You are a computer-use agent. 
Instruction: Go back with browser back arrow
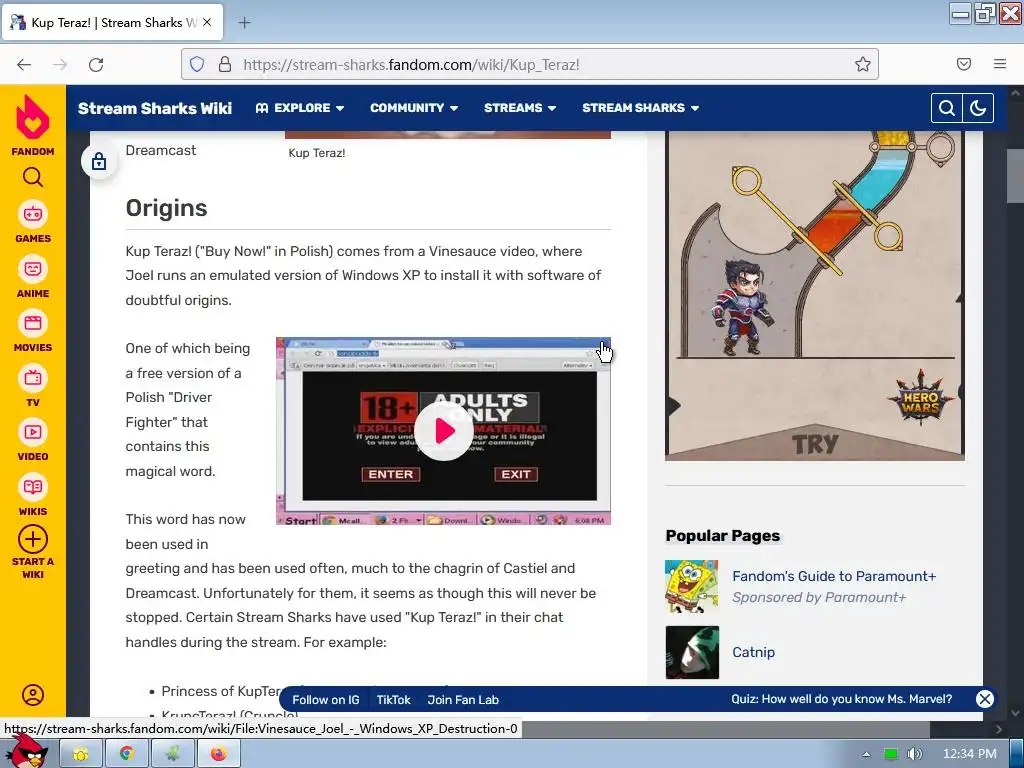tap(24, 64)
